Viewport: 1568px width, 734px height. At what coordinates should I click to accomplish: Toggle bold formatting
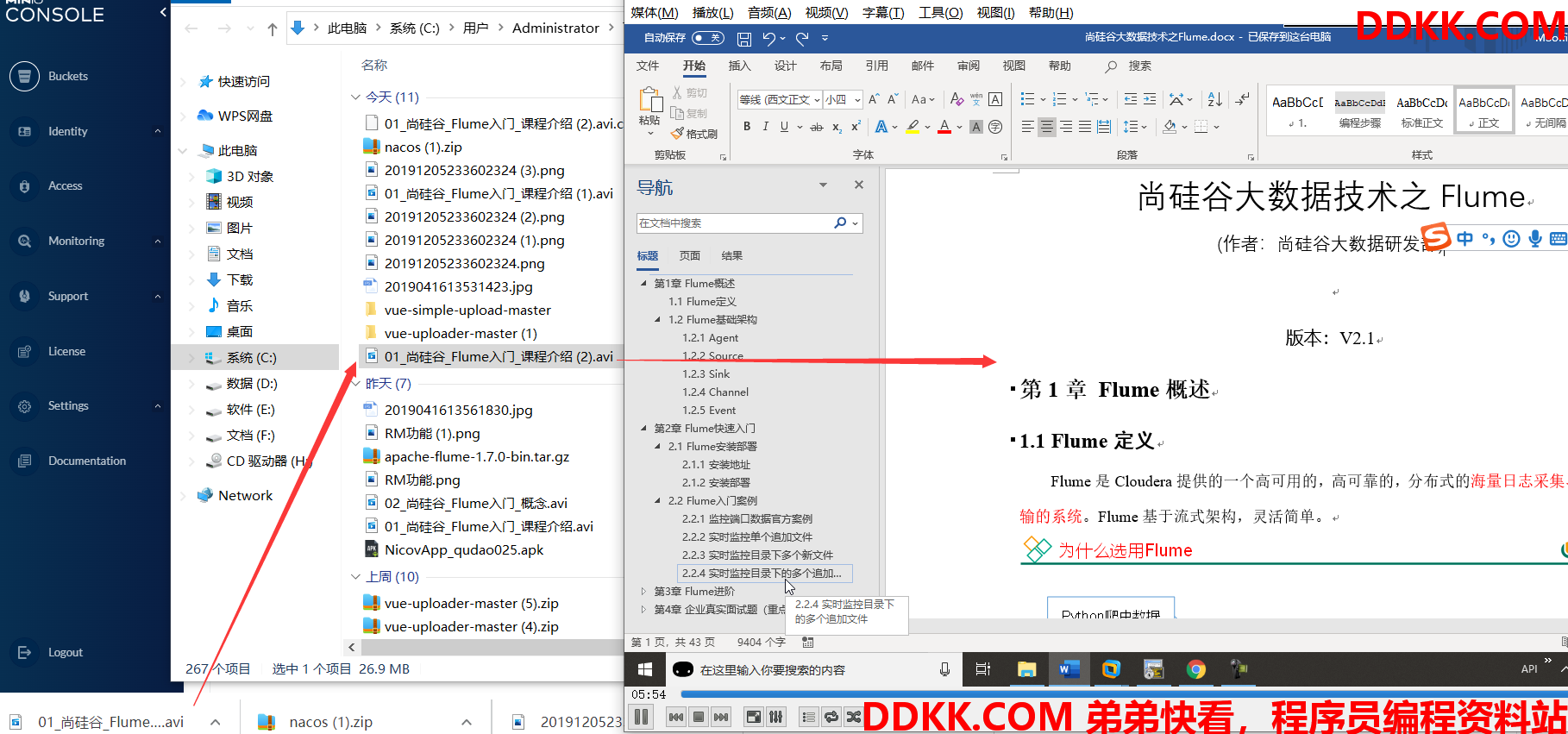tap(747, 127)
